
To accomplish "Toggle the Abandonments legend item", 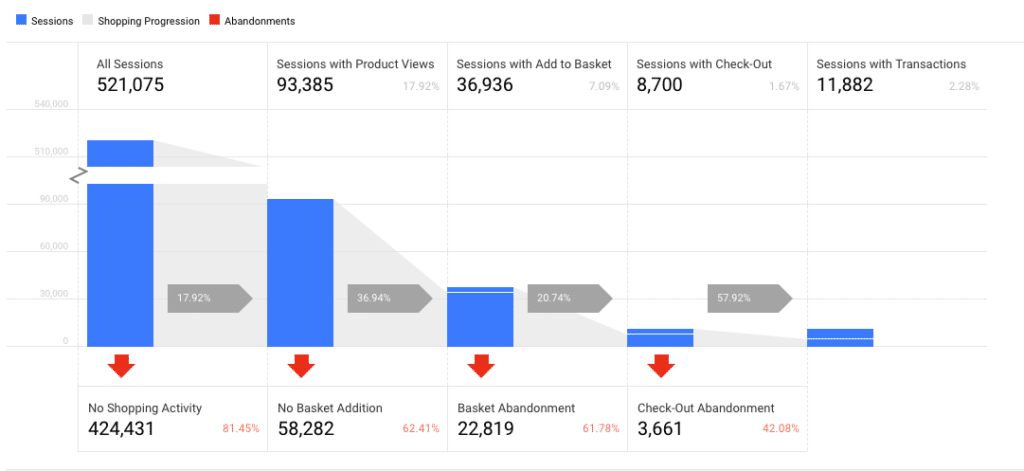I will pyautogui.click(x=251, y=21).
